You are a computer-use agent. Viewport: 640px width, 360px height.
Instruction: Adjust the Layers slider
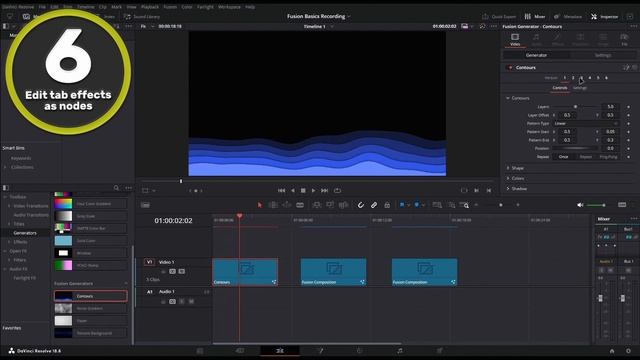(x=576, y=107)
